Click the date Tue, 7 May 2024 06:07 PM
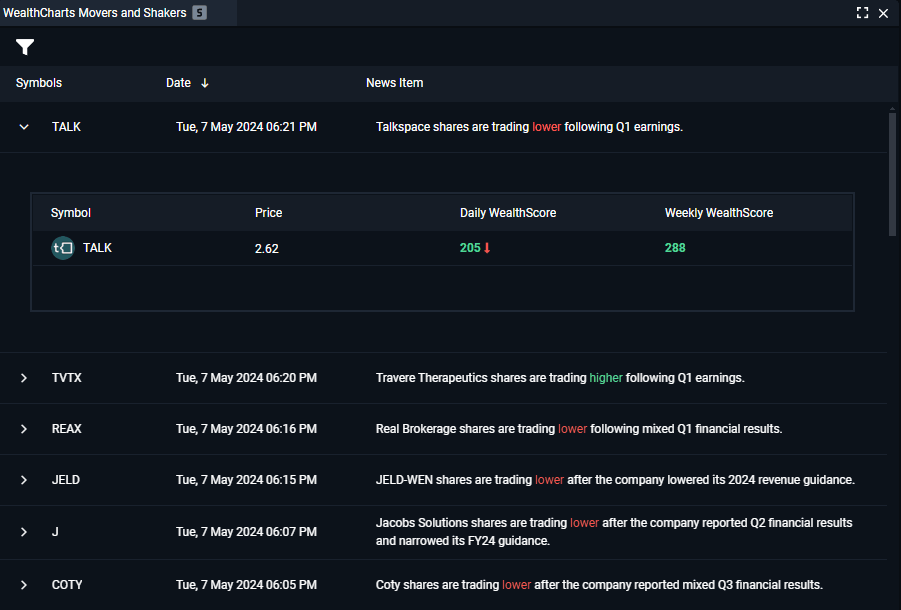The width and height of the screenshot is (901, 610). pyautogui.click(x=246, y=532)
